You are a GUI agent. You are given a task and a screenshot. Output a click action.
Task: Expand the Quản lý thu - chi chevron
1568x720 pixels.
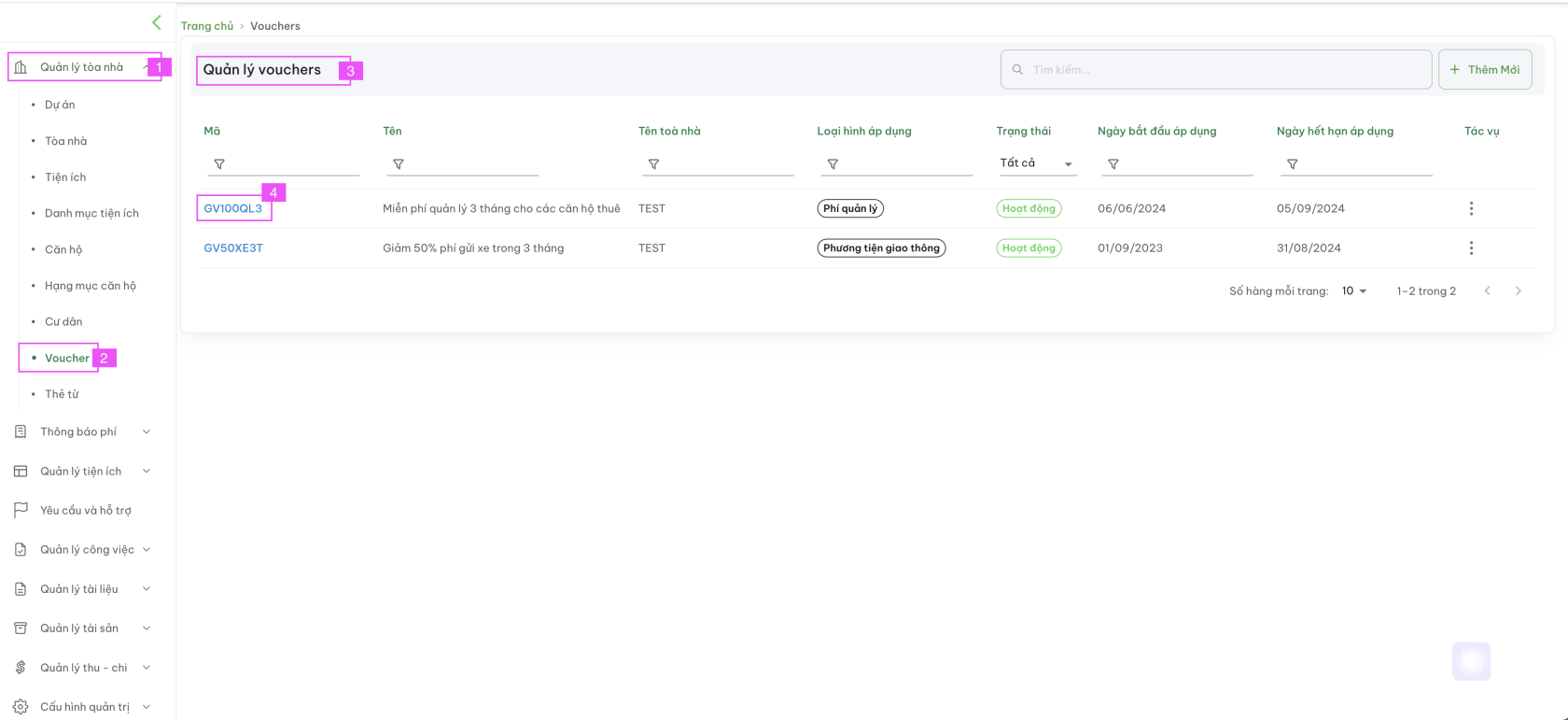pyautogui.click(x=147, y=667)
